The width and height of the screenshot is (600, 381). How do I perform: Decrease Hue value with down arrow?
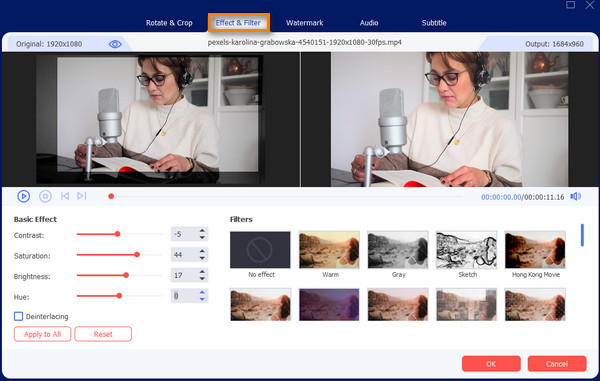(202, 299)
